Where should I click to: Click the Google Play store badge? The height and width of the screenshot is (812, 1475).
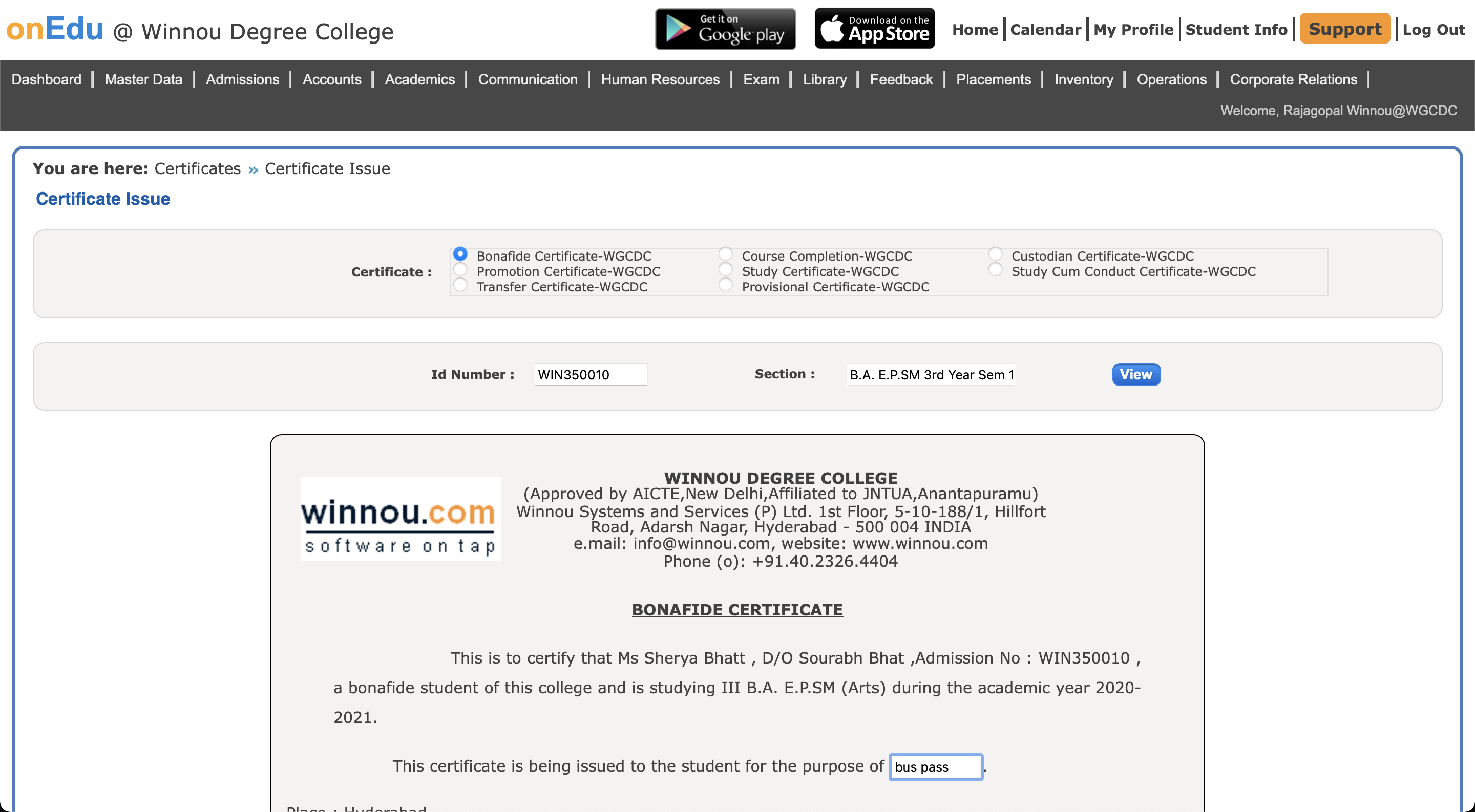coord(725,29)
